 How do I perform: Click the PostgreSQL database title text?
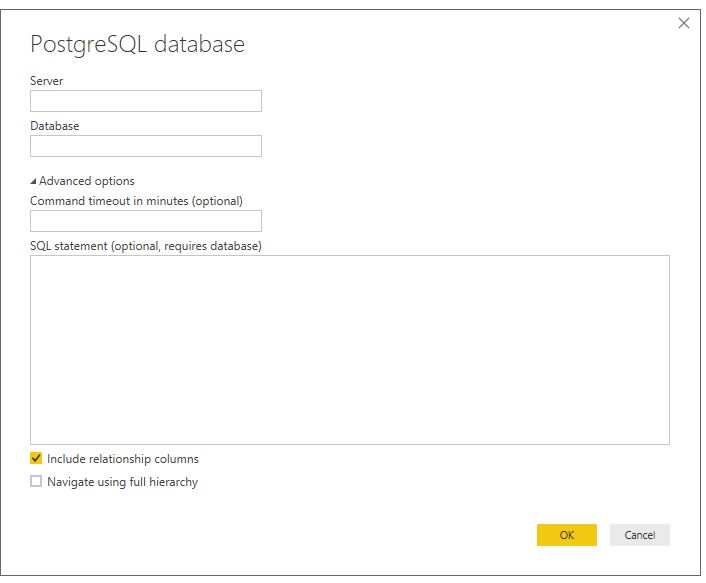[138, 45]
